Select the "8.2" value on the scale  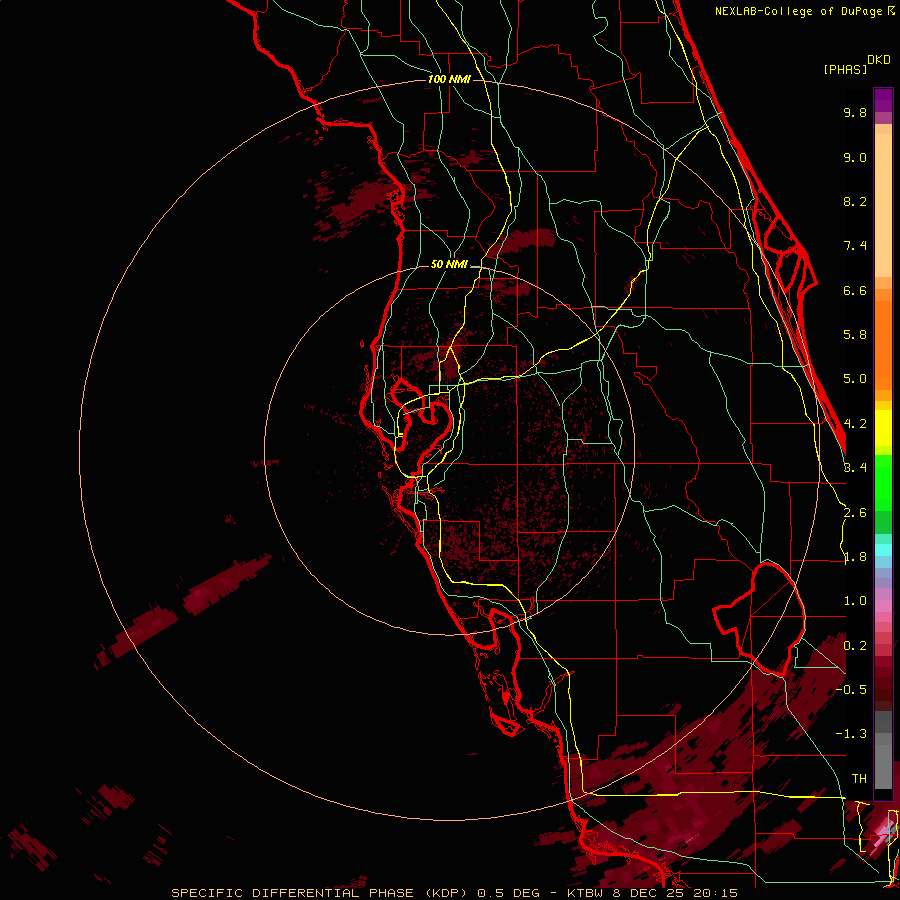855,201
